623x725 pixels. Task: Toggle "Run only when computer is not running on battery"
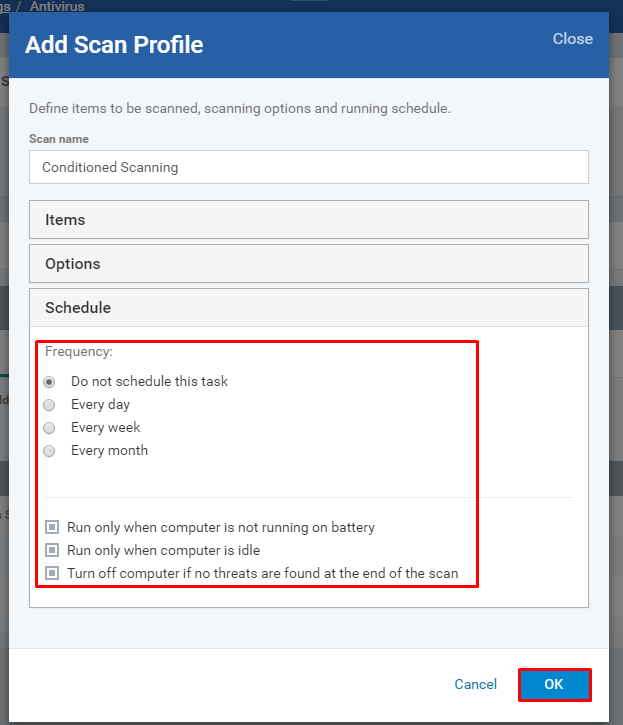pos(52,527)
